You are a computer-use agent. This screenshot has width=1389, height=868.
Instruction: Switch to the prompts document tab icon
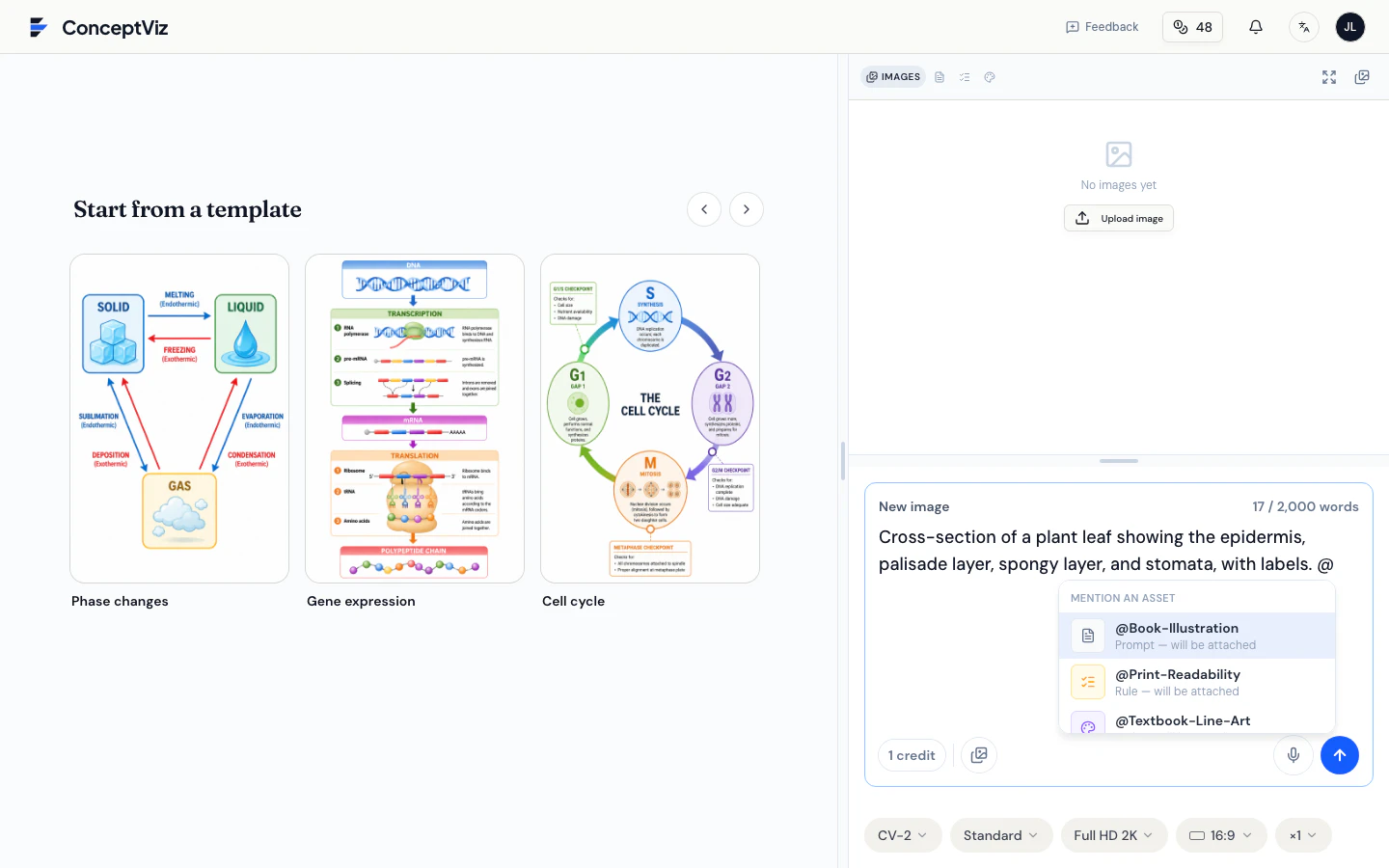(x=940, y=77)
